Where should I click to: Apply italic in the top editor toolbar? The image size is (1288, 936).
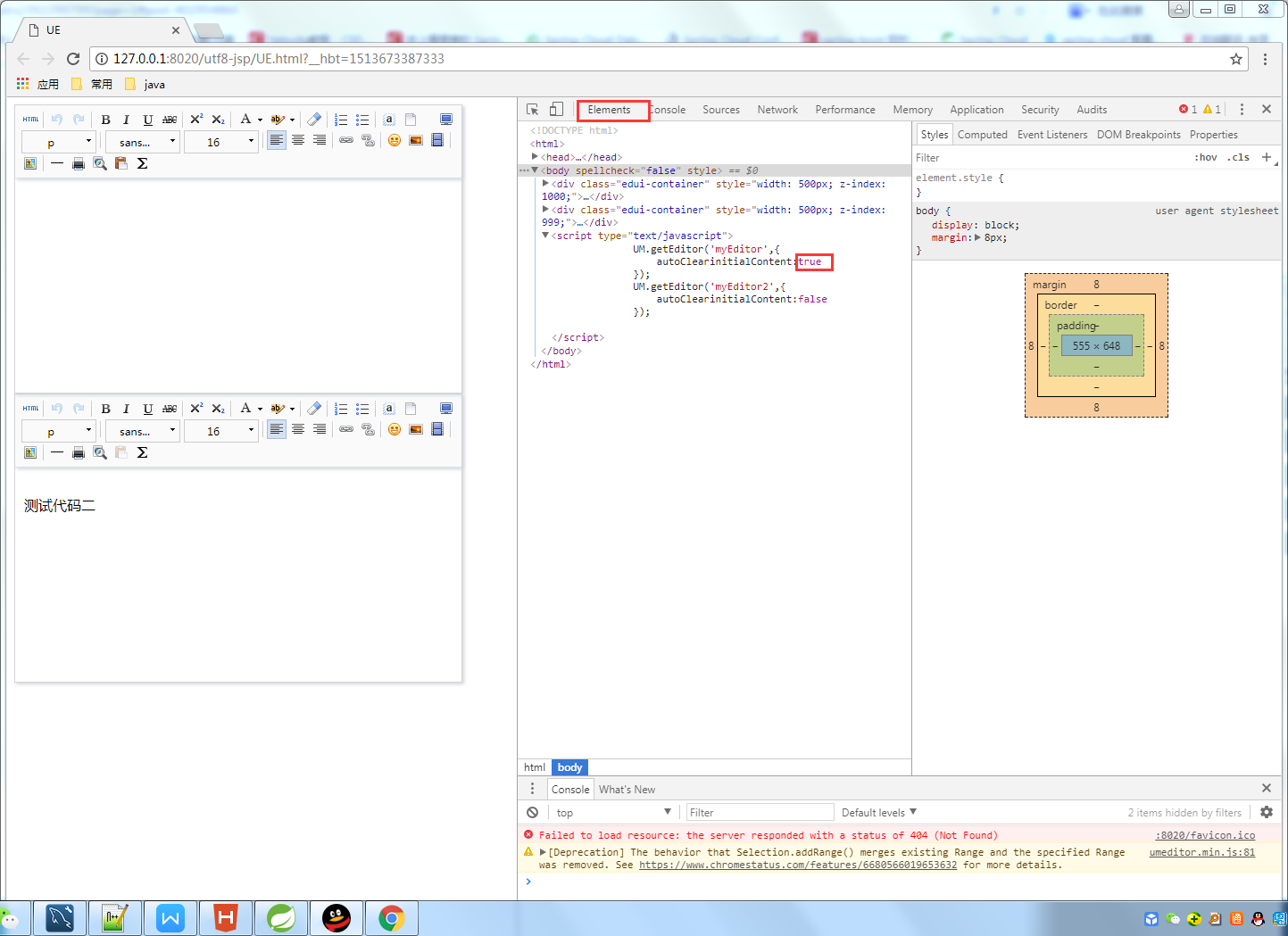coord(126,120)
